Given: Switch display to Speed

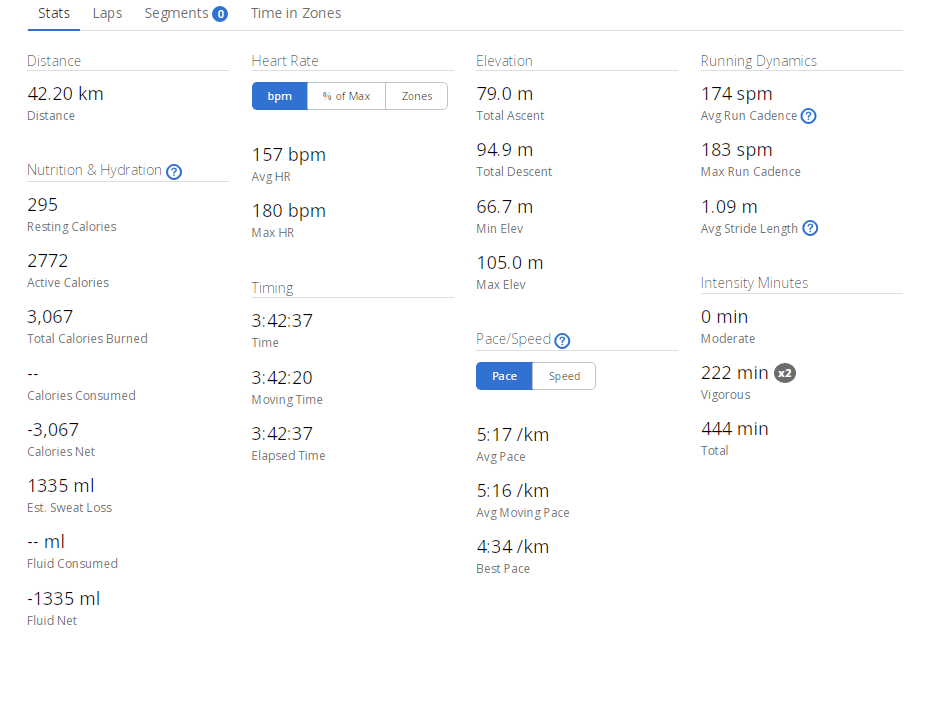Looking at the screenshot, I should click(x=564, y=376).
